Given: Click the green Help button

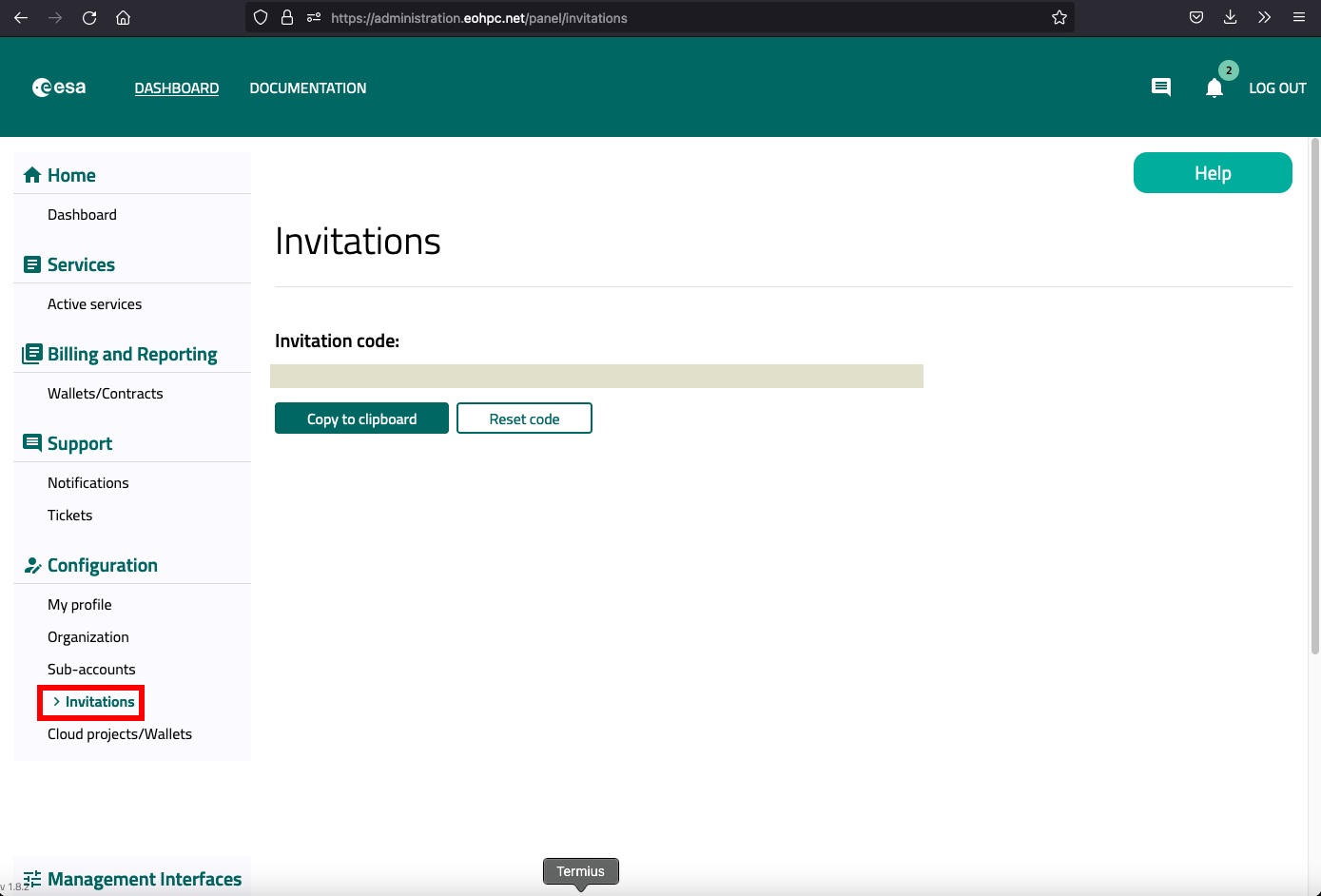Looking at the screenshot, I should [x=1213, y=173].
